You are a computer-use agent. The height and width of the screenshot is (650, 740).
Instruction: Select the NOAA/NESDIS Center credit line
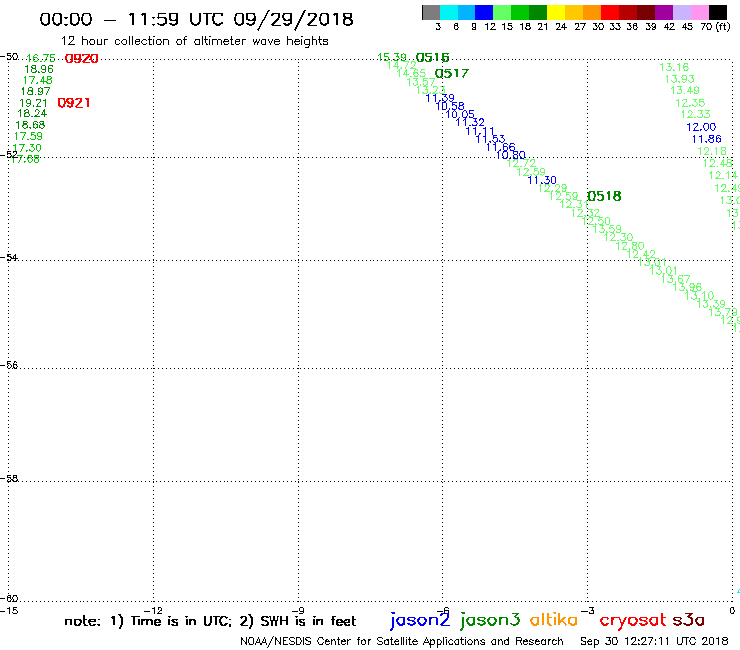tap(402, 642)
